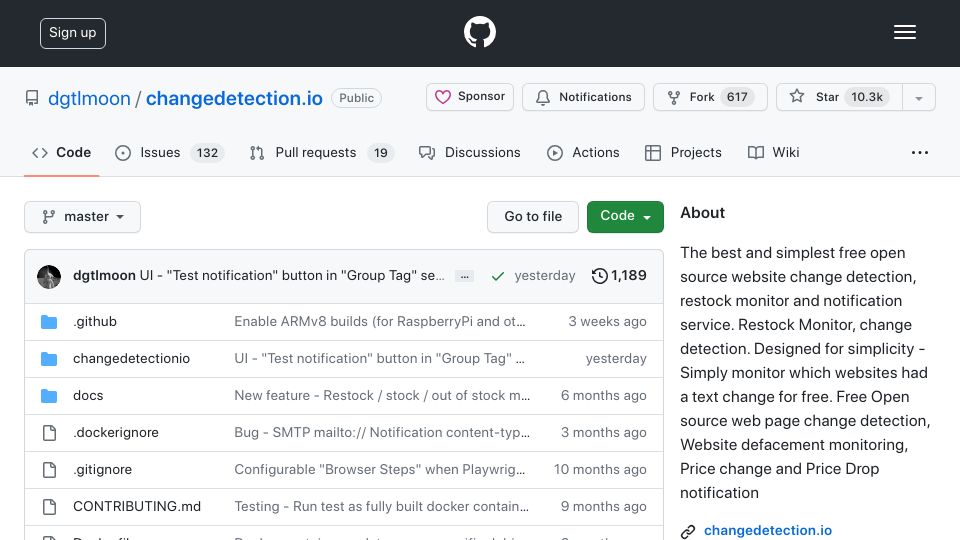This screenshot has width=960, height=540.
Task: Click the GitHub octocat logo
Action: pyautogui.click(x=479, y=32)
